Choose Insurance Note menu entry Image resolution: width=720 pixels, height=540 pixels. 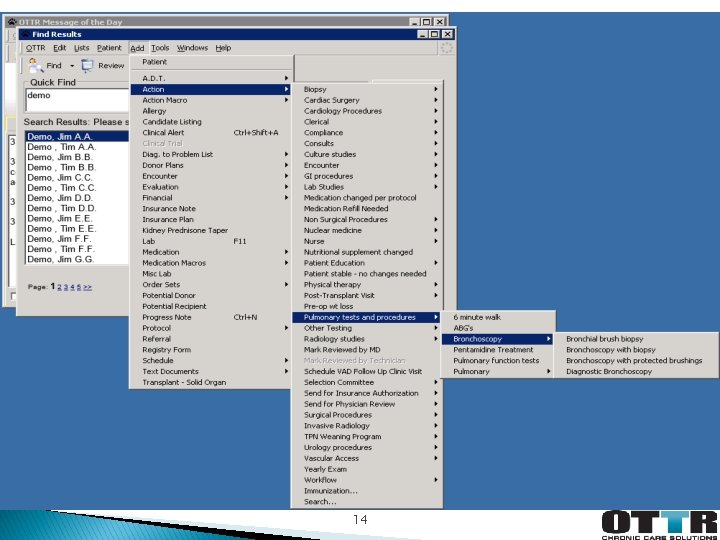tap(211, 208)
